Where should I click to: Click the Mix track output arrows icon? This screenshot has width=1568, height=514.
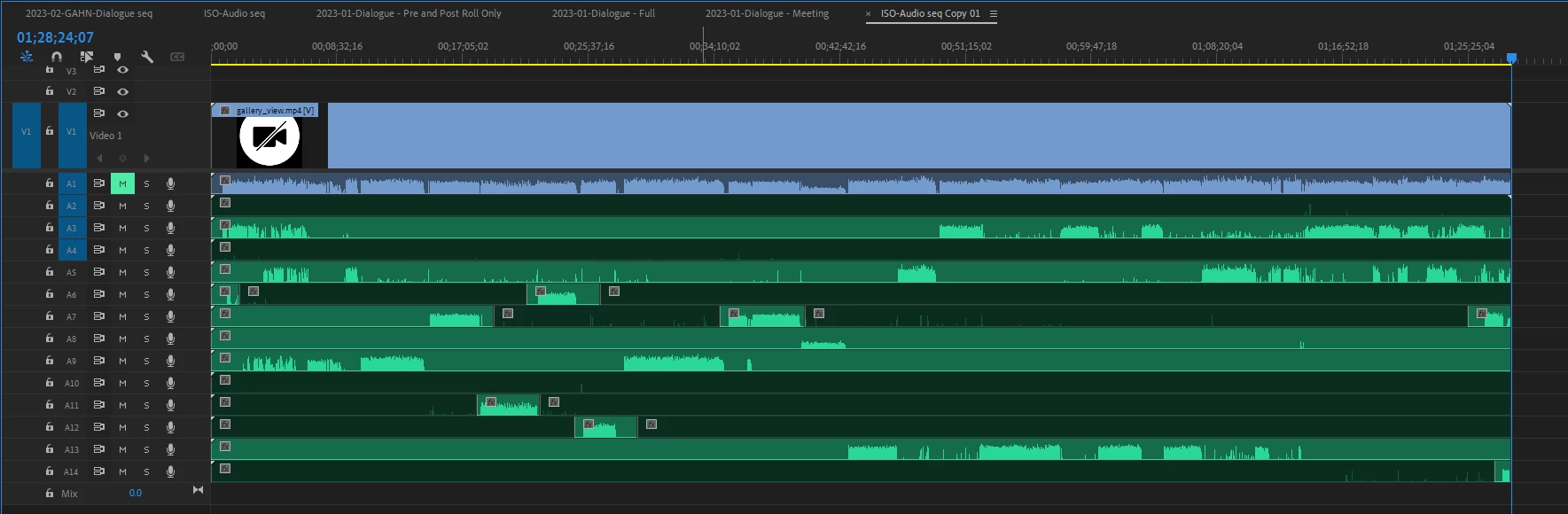(198, 490)
